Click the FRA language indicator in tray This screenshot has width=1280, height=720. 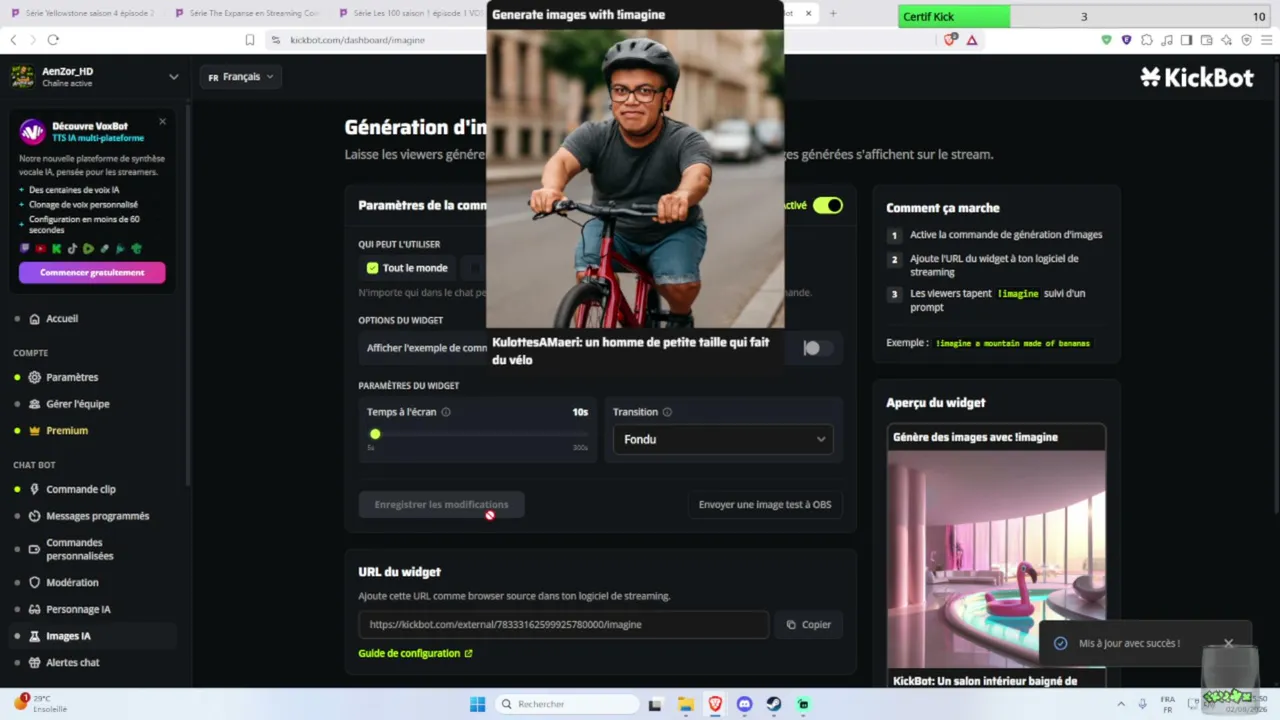tap(1167, 704)
